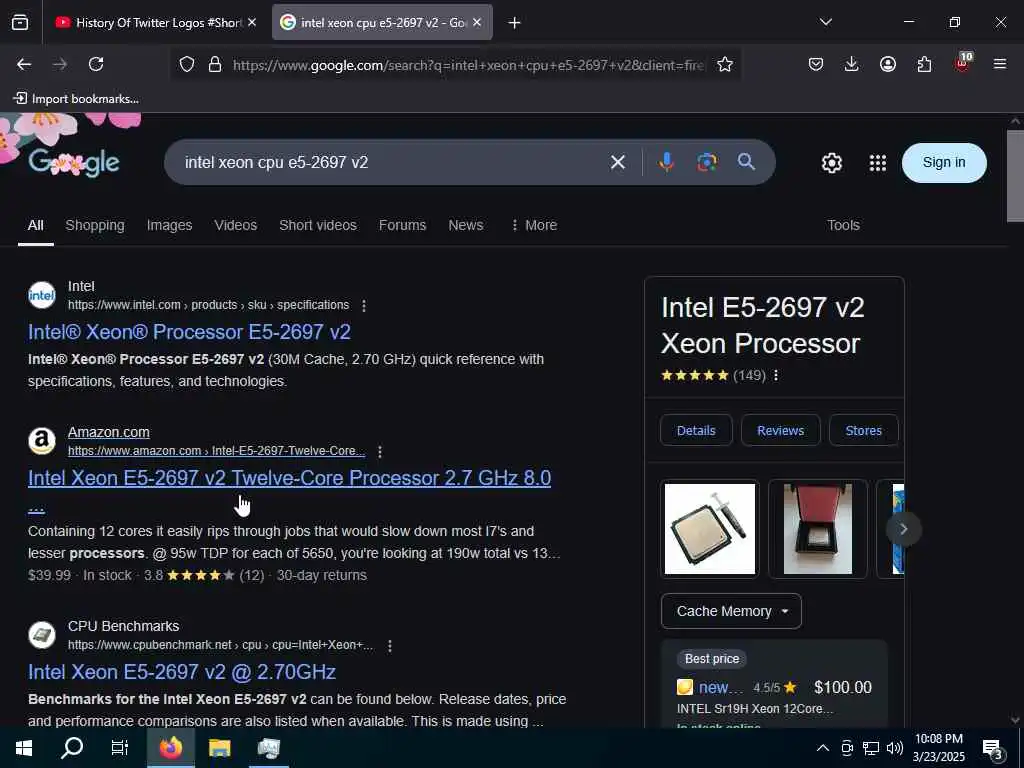Screen dimensions: 1024x768
Task: Open the volume control in tray
Action: (895, 748)
